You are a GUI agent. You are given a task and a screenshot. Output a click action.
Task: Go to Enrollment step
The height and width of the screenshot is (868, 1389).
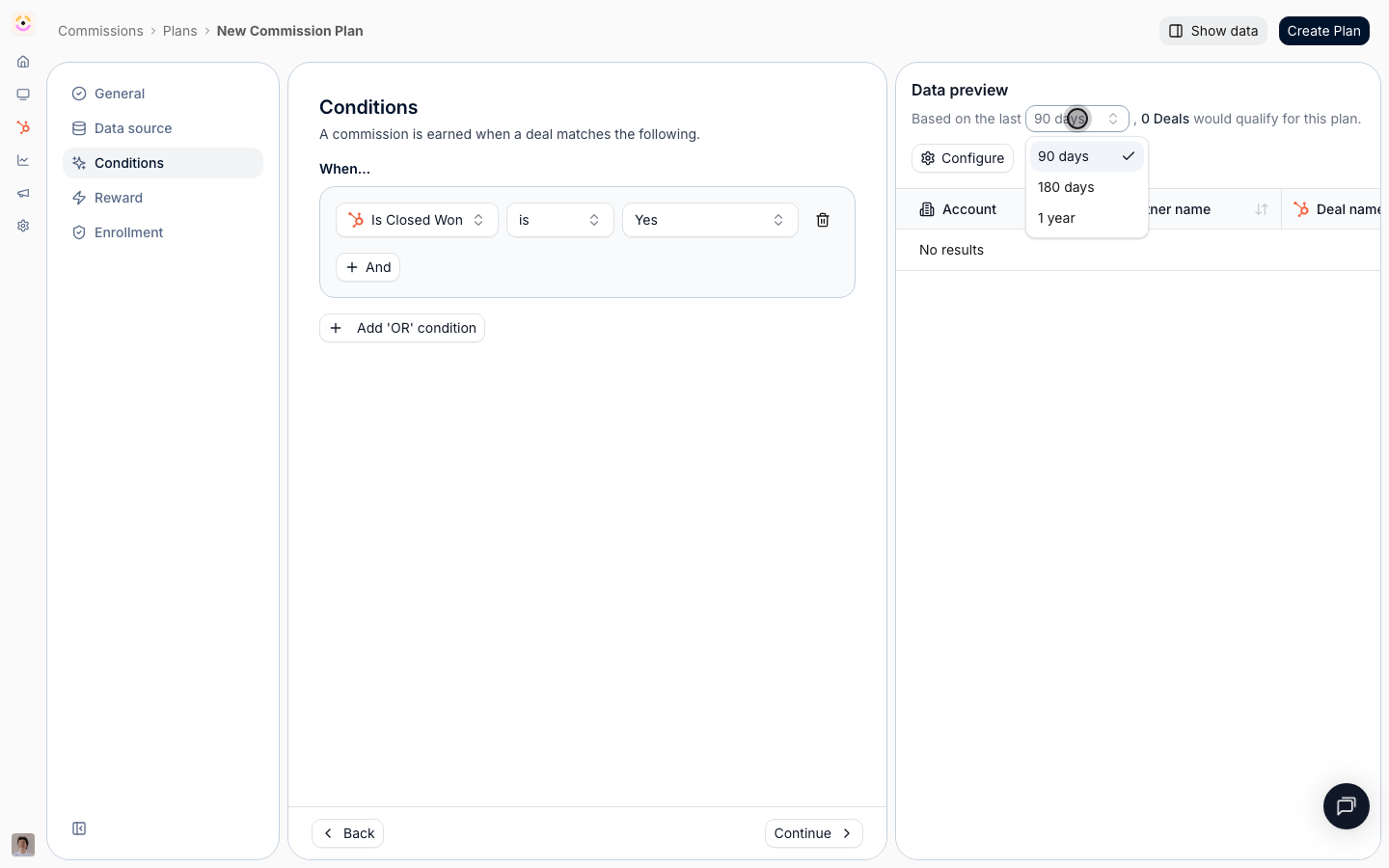coord(163,232)
